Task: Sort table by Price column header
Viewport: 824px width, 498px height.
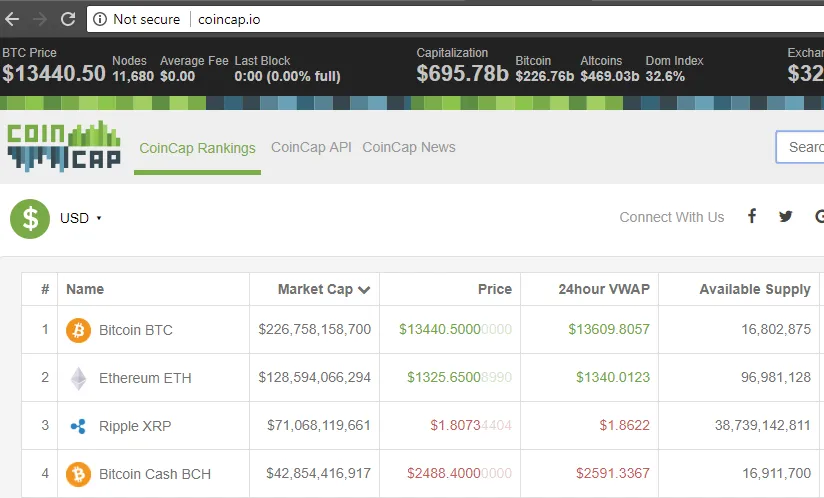Action: pyautogui.click(x=495, y=289)
